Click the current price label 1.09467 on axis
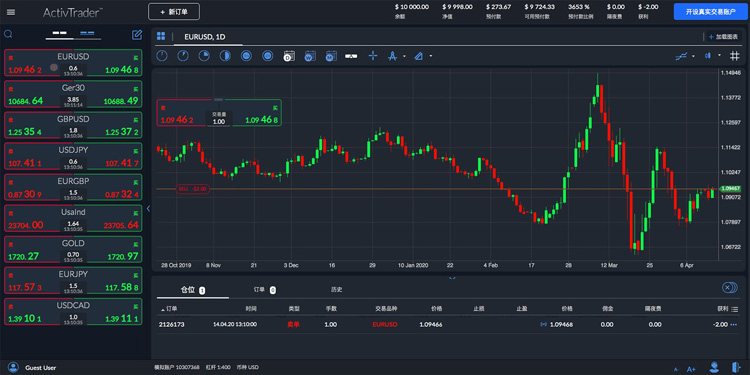Screen dimensions: 750x375 point(730,188)
